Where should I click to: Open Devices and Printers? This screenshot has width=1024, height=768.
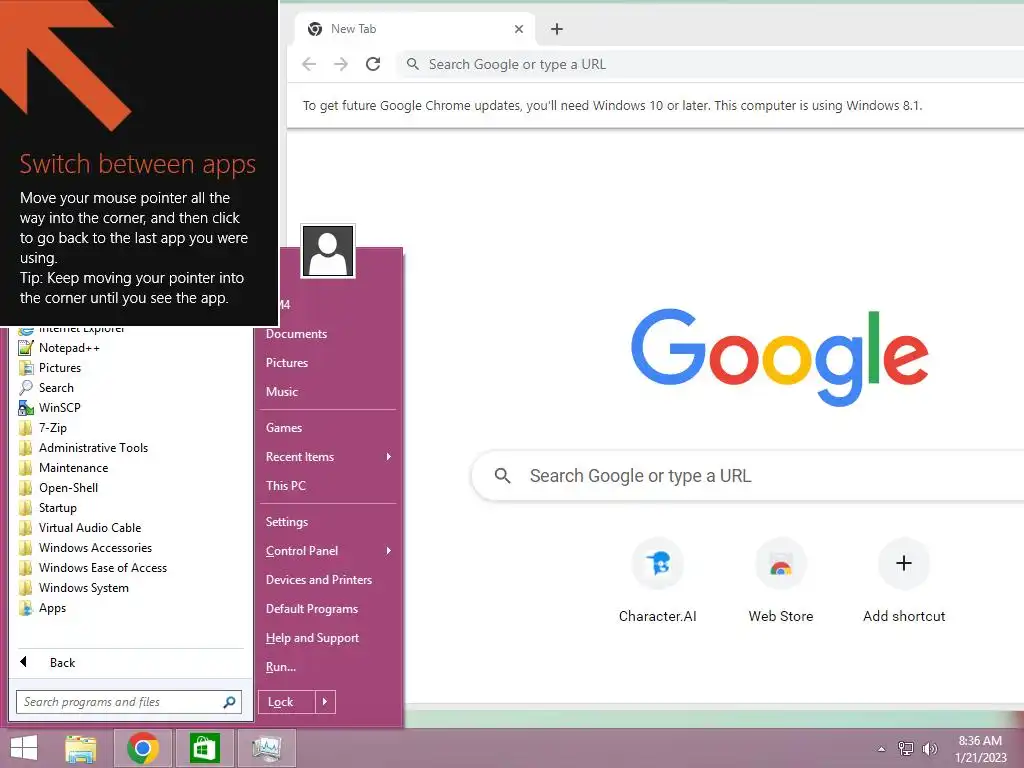click(319, 580)
